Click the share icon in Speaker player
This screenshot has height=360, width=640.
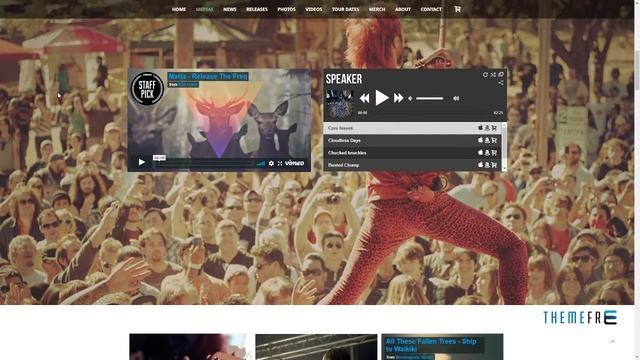click(501, 83)
